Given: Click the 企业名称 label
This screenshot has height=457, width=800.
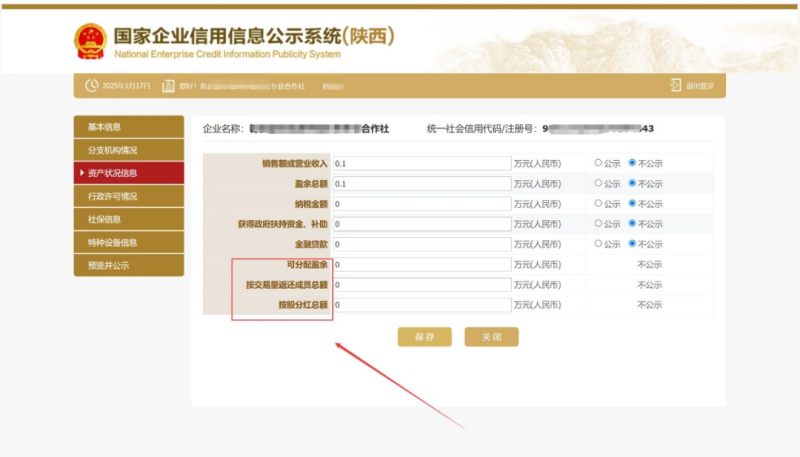Looking at the screenshot, I should click(223, 129).
